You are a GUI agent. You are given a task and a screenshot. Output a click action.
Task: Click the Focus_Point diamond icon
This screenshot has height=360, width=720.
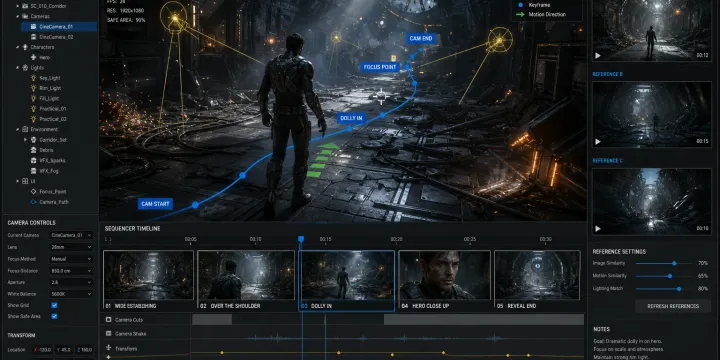34,191
